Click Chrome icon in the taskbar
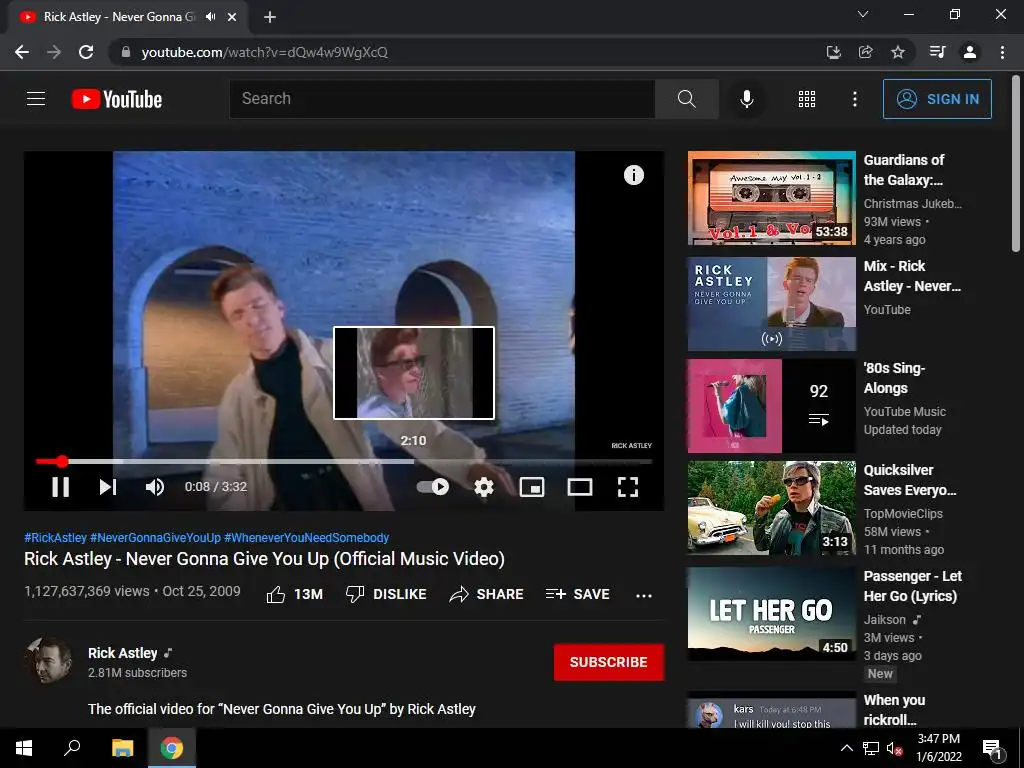This screenshot has width=1024, height=768. pyautogui.click(x=172, y=748)
